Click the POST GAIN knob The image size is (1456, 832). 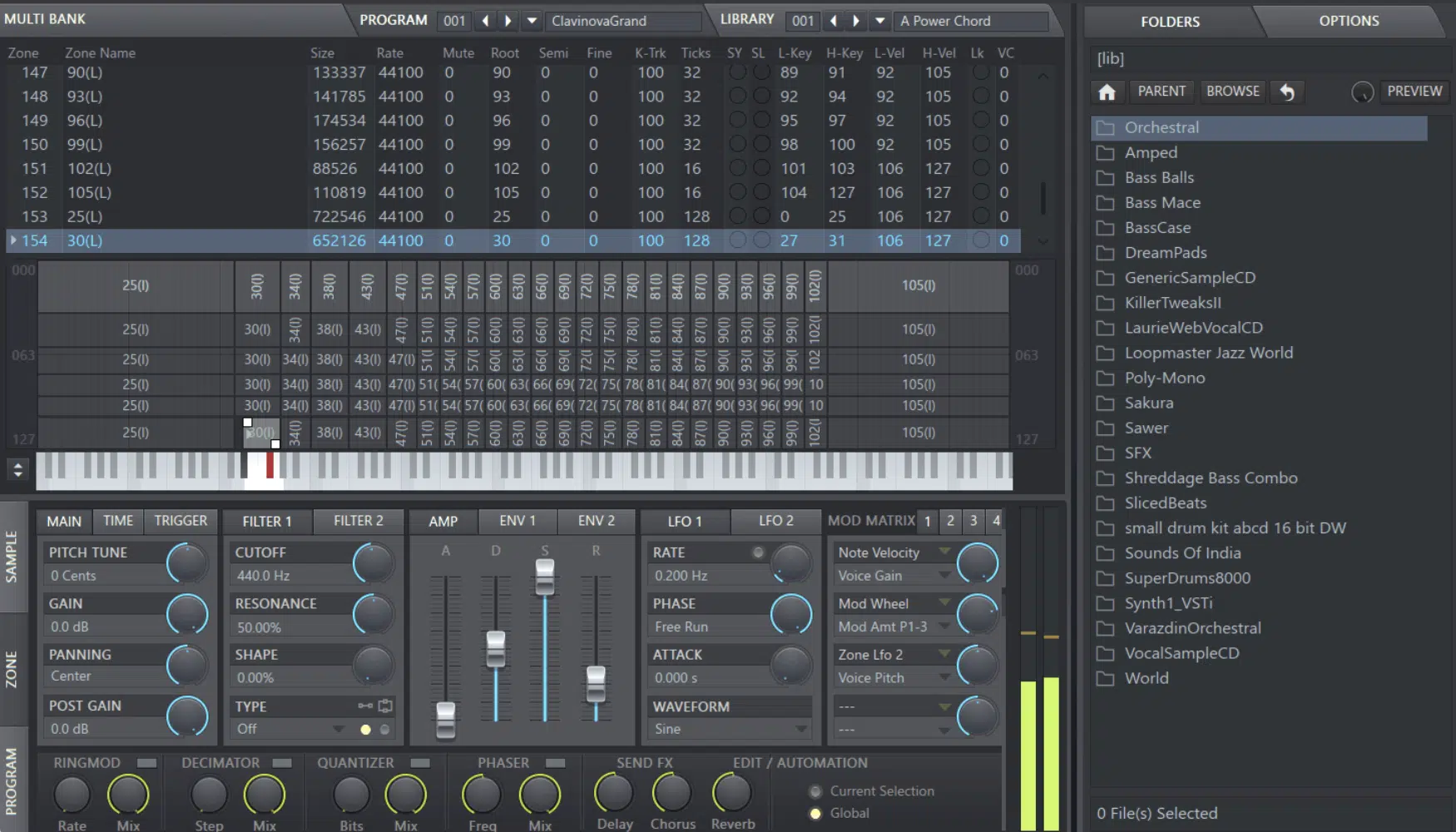pos(187,716)
